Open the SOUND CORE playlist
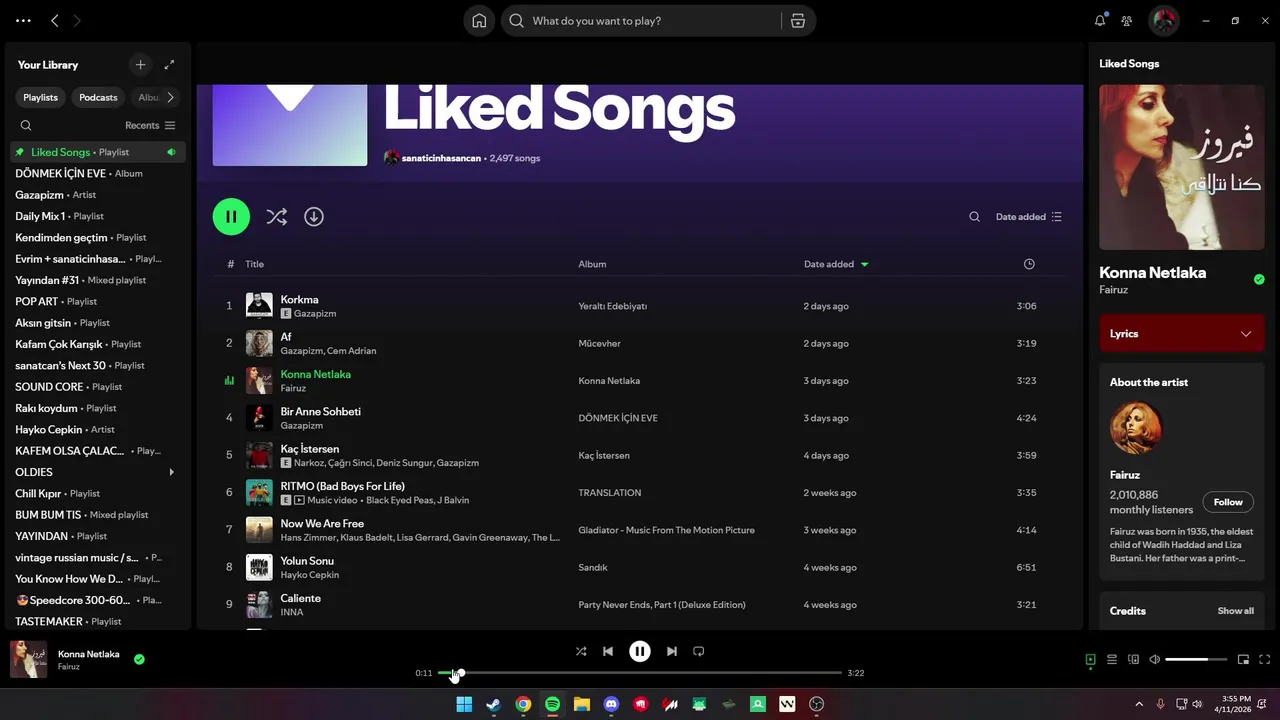 pyautogui.click(x=98, y=387)
